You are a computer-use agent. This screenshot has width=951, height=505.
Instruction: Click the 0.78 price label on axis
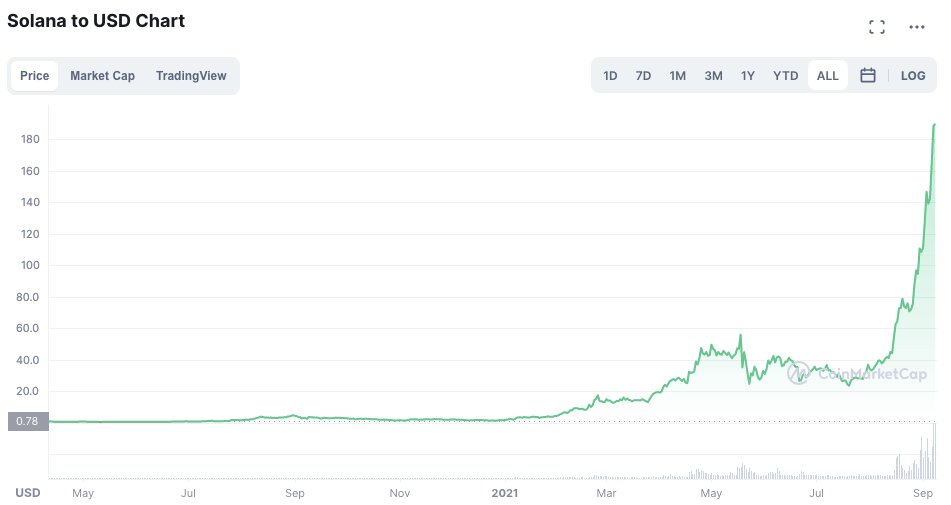tap(28, 421)
